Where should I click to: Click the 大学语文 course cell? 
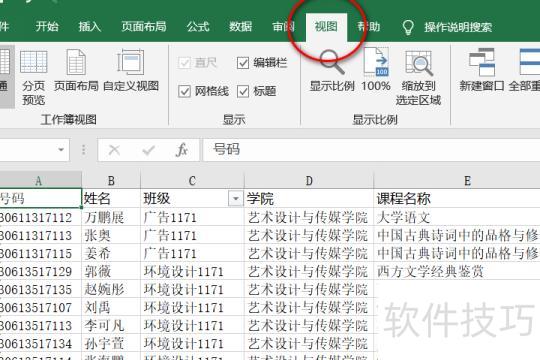(x=457, y=217)
